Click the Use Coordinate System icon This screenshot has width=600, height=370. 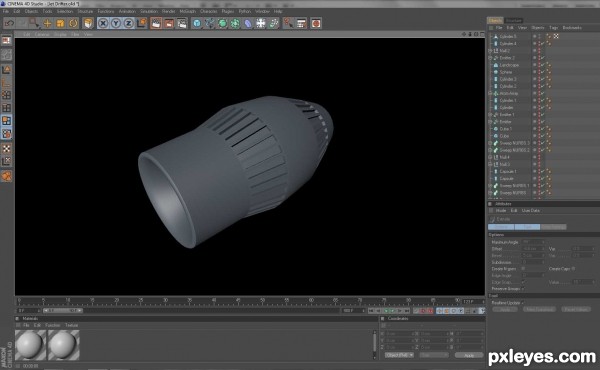pyautogui.click(x=142, y=23)
